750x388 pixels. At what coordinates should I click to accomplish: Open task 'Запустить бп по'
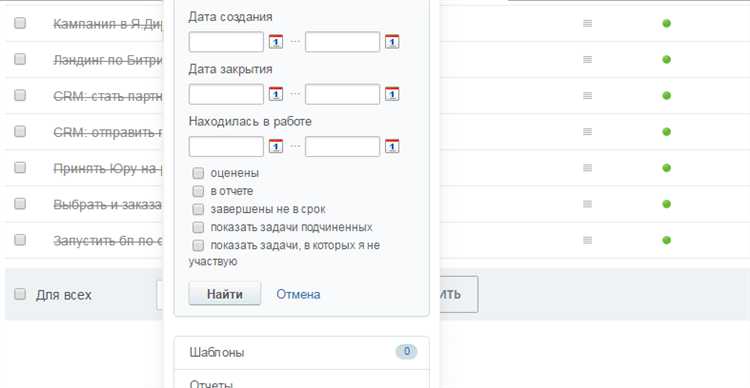108,240
